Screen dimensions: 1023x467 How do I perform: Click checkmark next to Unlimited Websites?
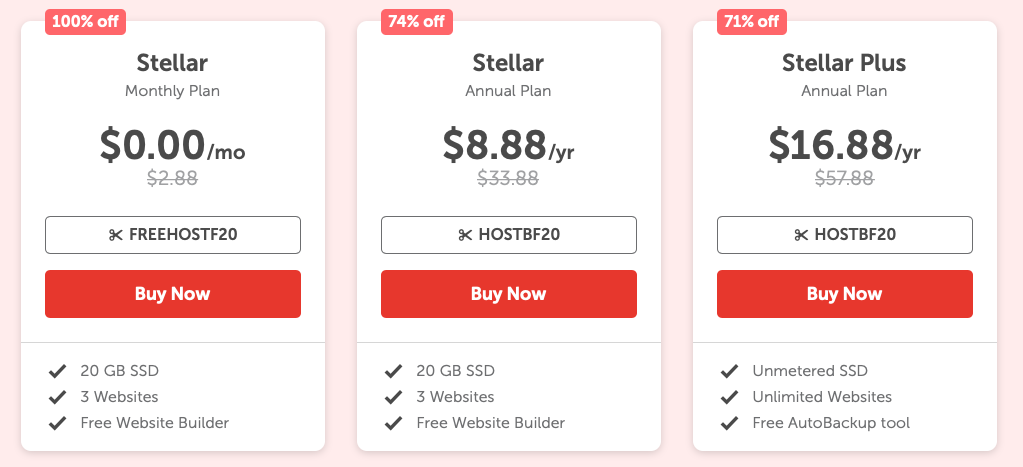coord(729,397)
